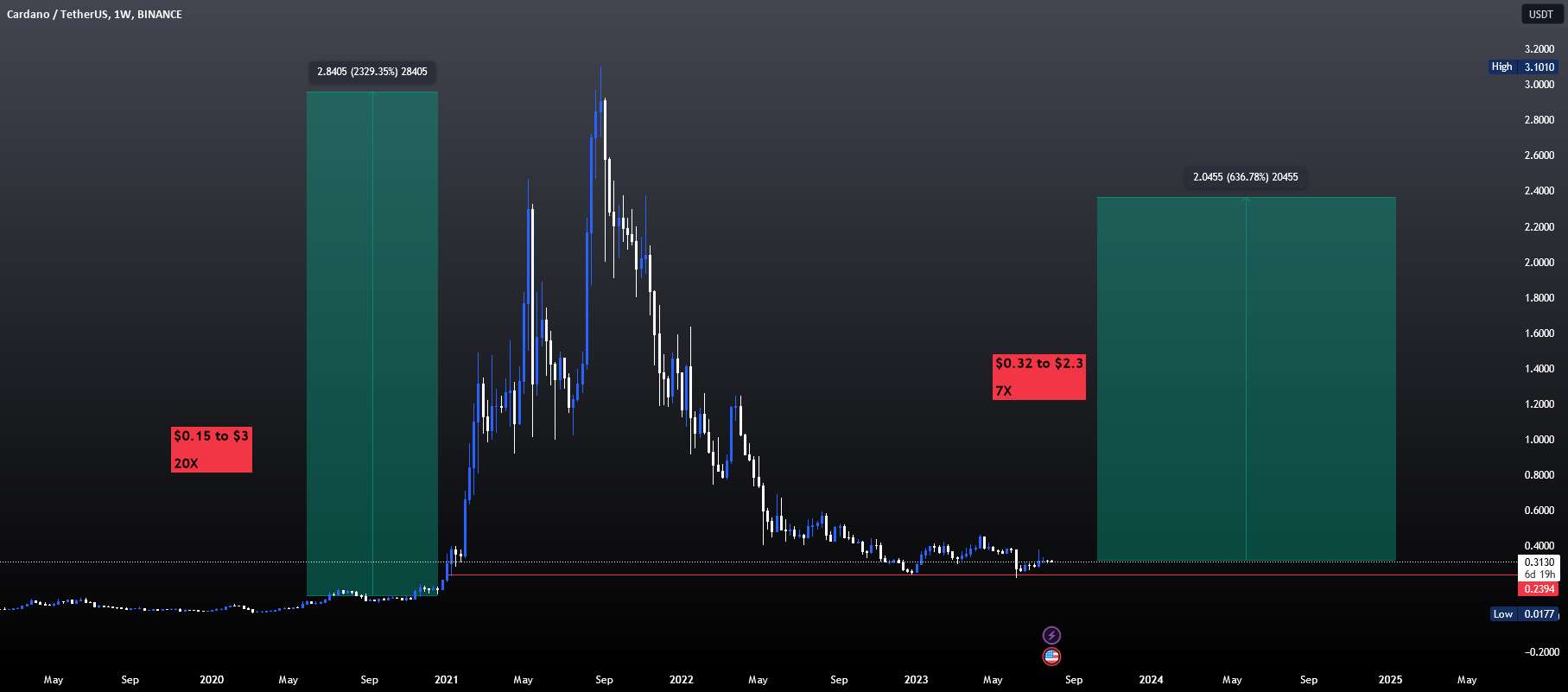Click the 2.4000 price axis label
This screenshot has width=1568, height=692.
coord(1539,191)
